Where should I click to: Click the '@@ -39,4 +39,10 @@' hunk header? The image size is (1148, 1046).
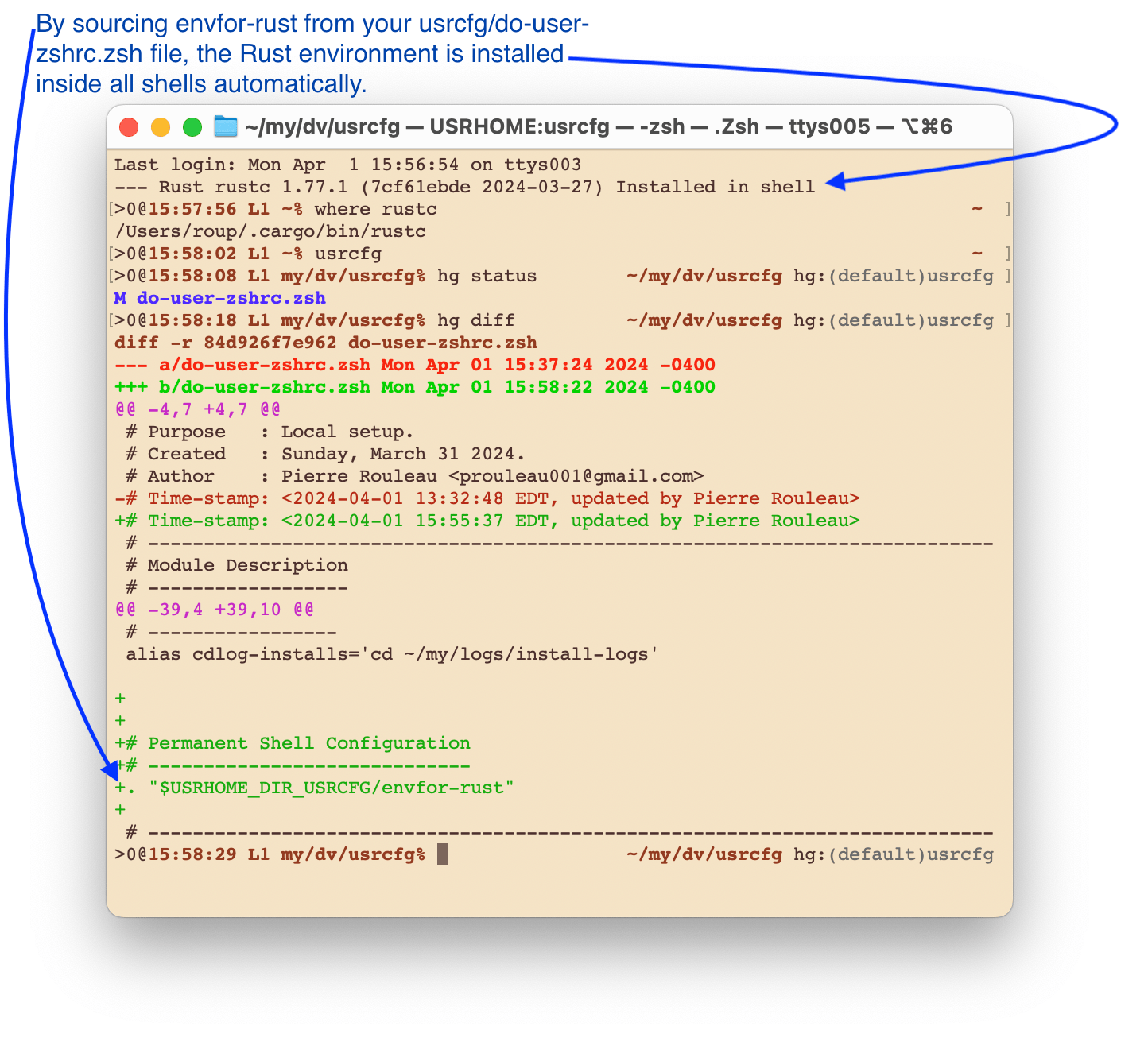214,610
